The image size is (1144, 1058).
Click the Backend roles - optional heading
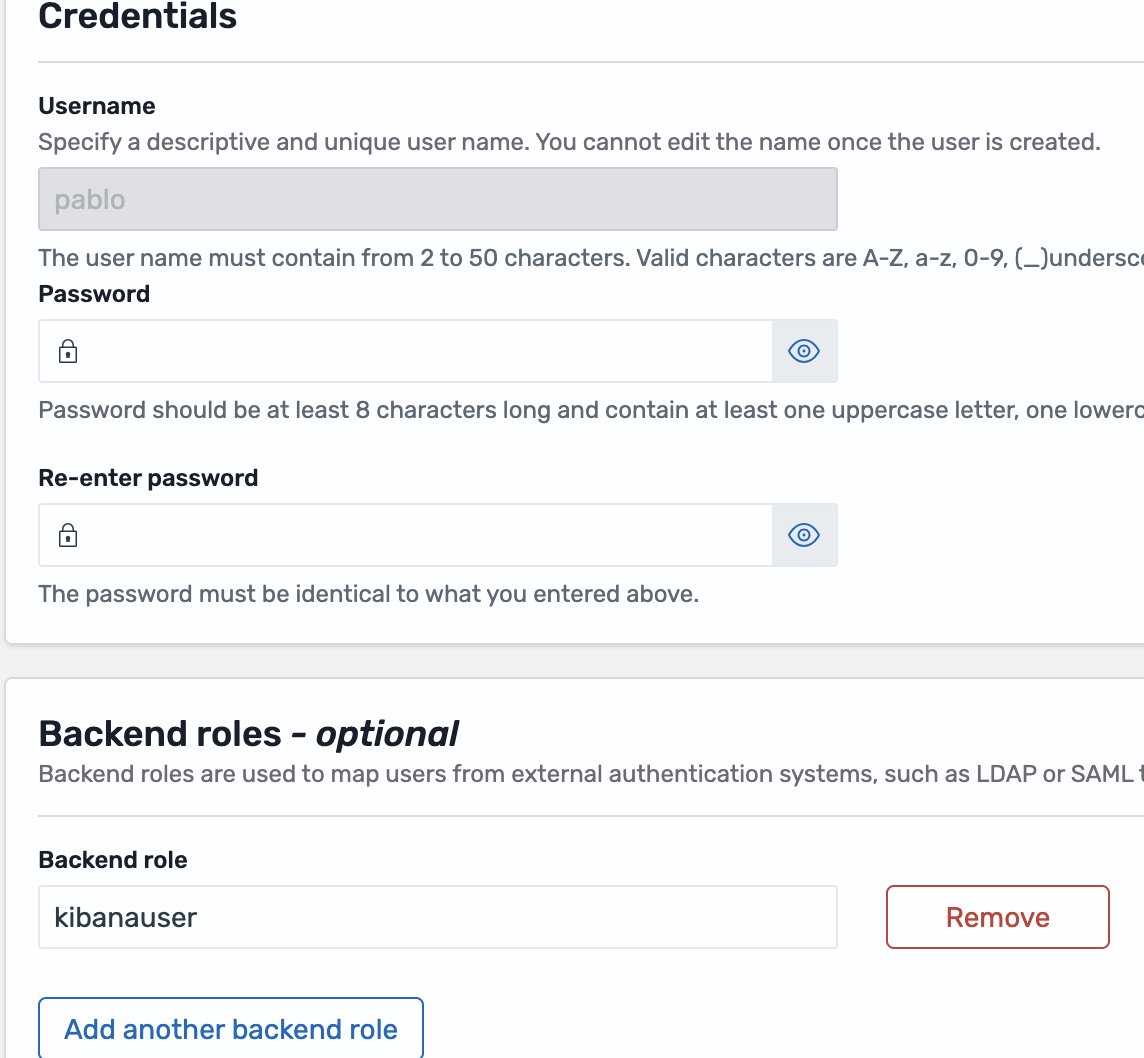point(248,734)
